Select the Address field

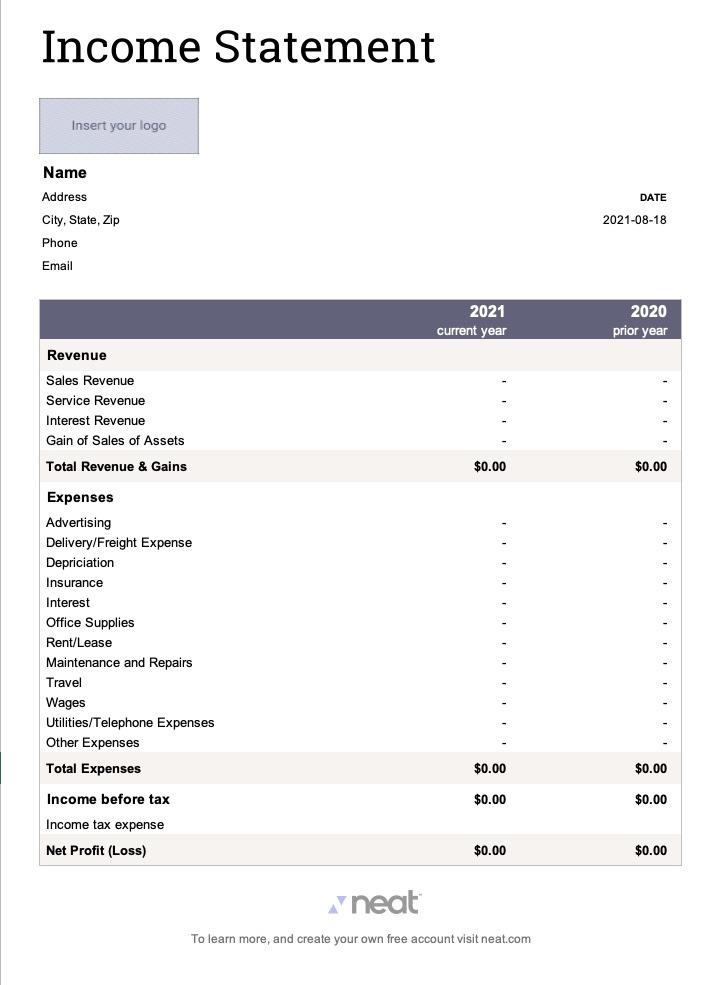click(64, 197)
